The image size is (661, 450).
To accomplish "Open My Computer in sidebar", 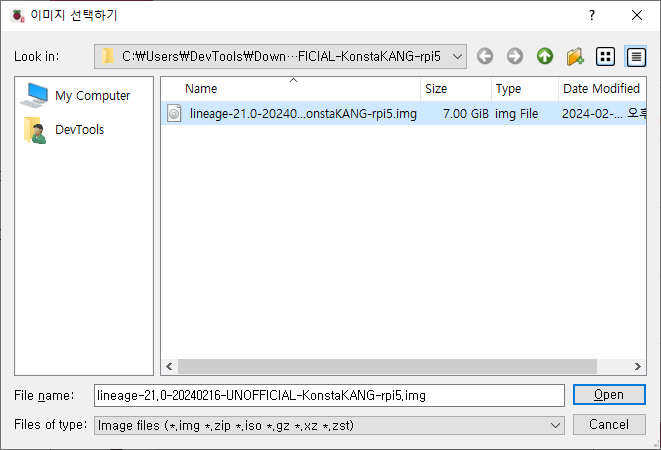I will [x=75, y=96].
